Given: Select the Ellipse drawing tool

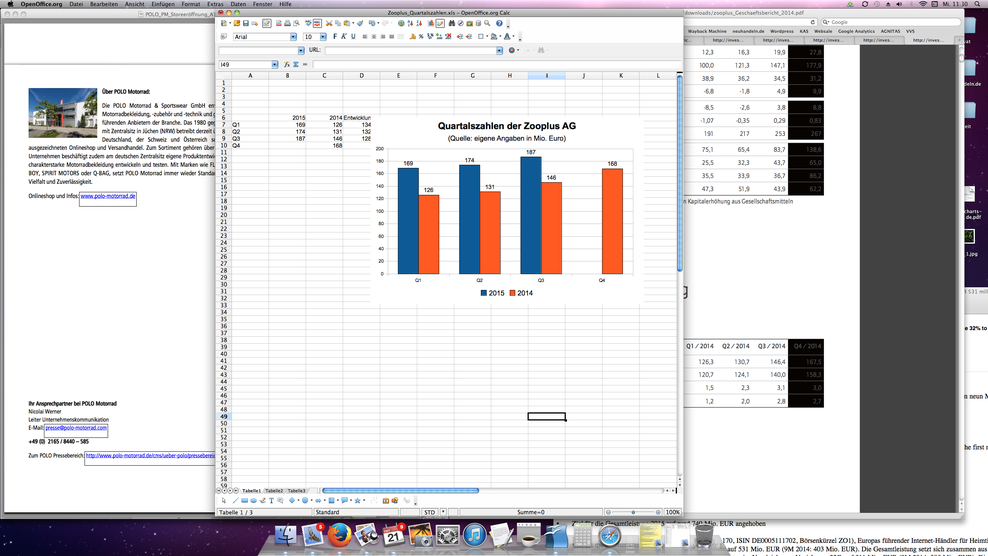Looking at the screenshot, I should (253, 501).
